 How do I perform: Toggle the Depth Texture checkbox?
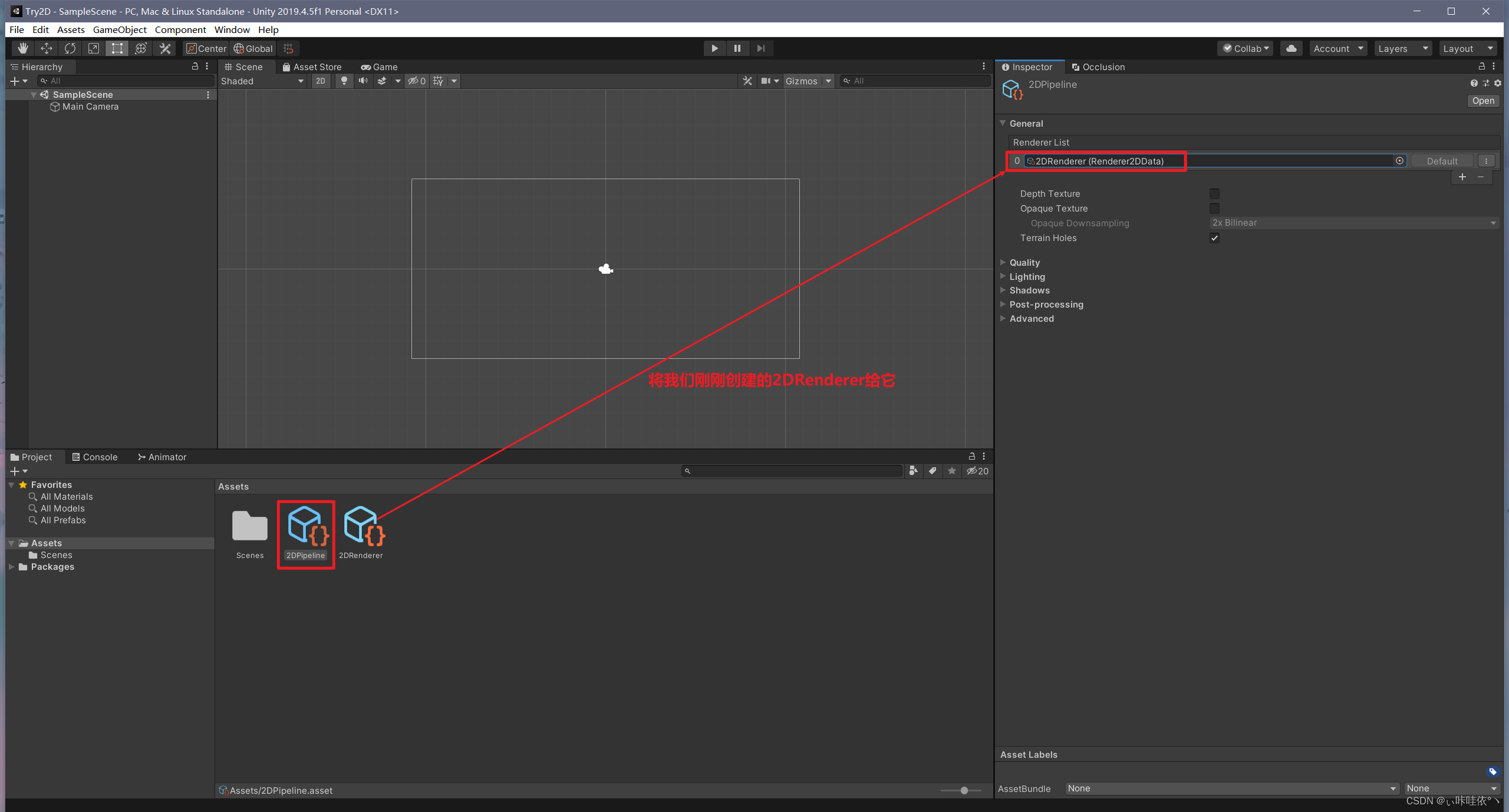1213,193
